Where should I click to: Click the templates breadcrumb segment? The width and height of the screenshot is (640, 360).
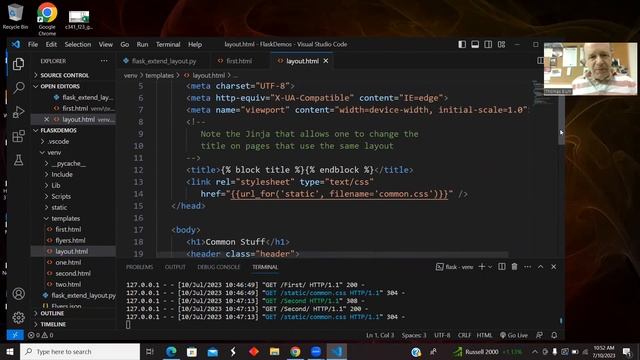pos(160,75)
